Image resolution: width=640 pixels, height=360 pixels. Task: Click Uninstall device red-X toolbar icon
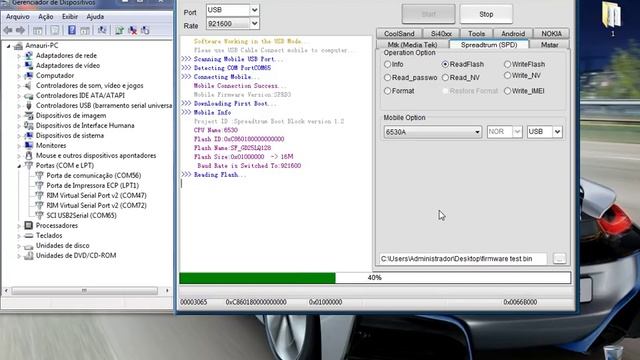click(132, 30)
